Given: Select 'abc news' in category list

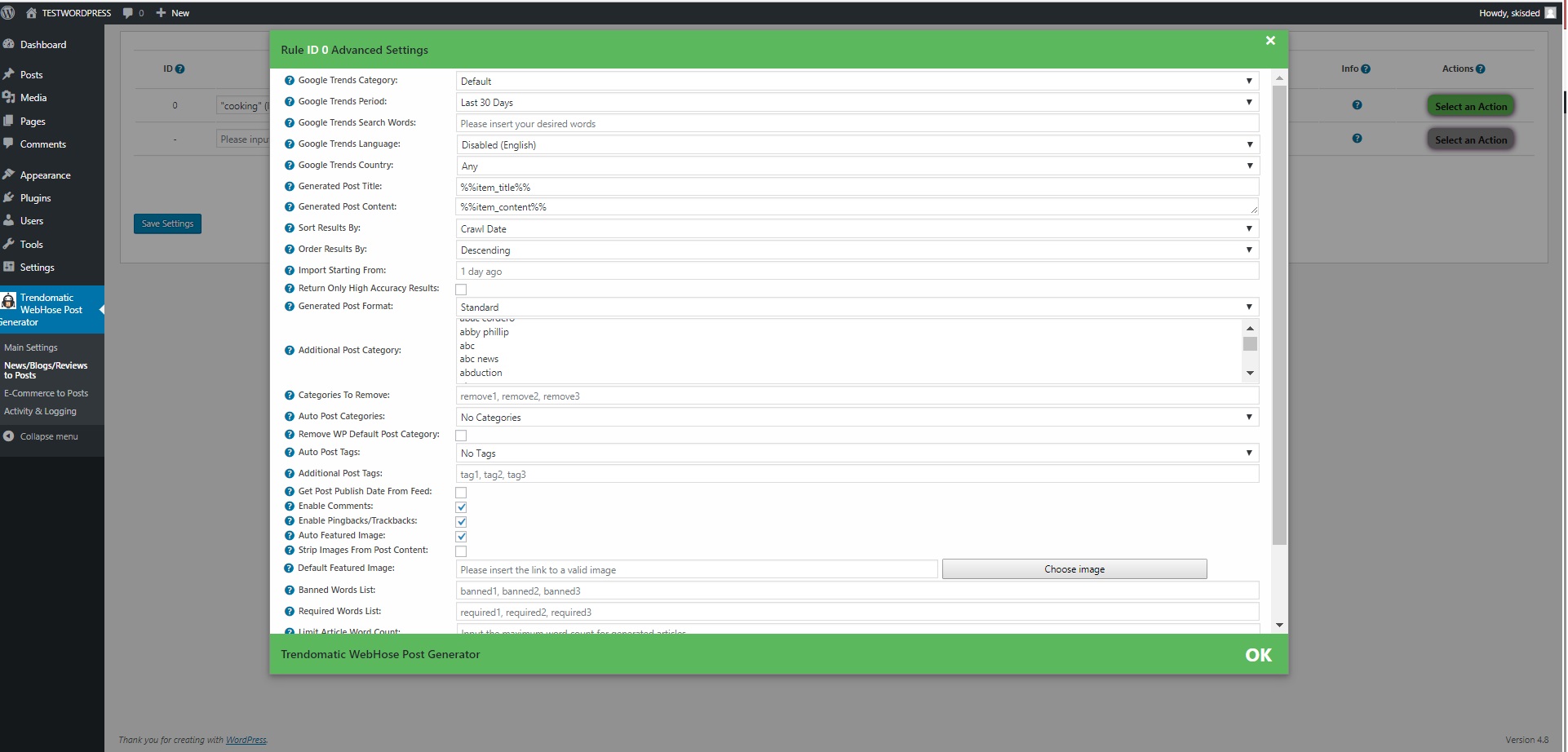Looking at the screenshot, I should pos(479,359).
